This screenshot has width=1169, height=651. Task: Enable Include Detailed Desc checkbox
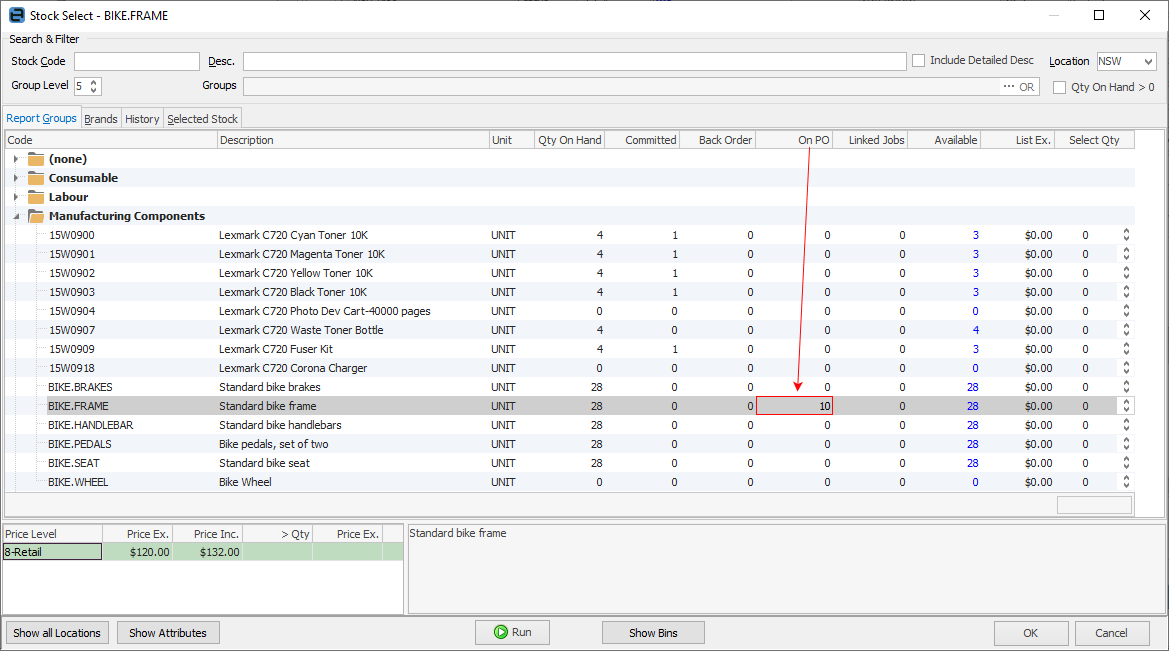click(918, 61)
